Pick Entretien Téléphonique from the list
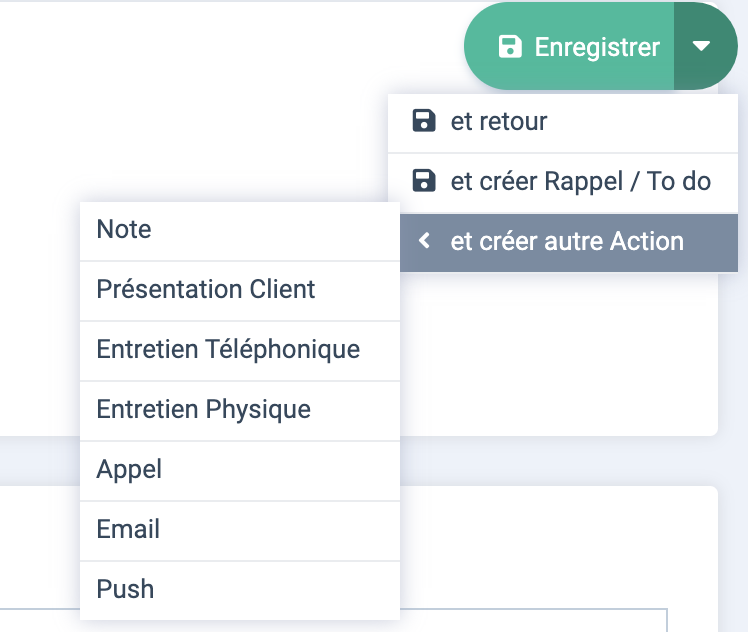This screenshot has width=748, height=632. pyautogui.click(x=239, y=351)
